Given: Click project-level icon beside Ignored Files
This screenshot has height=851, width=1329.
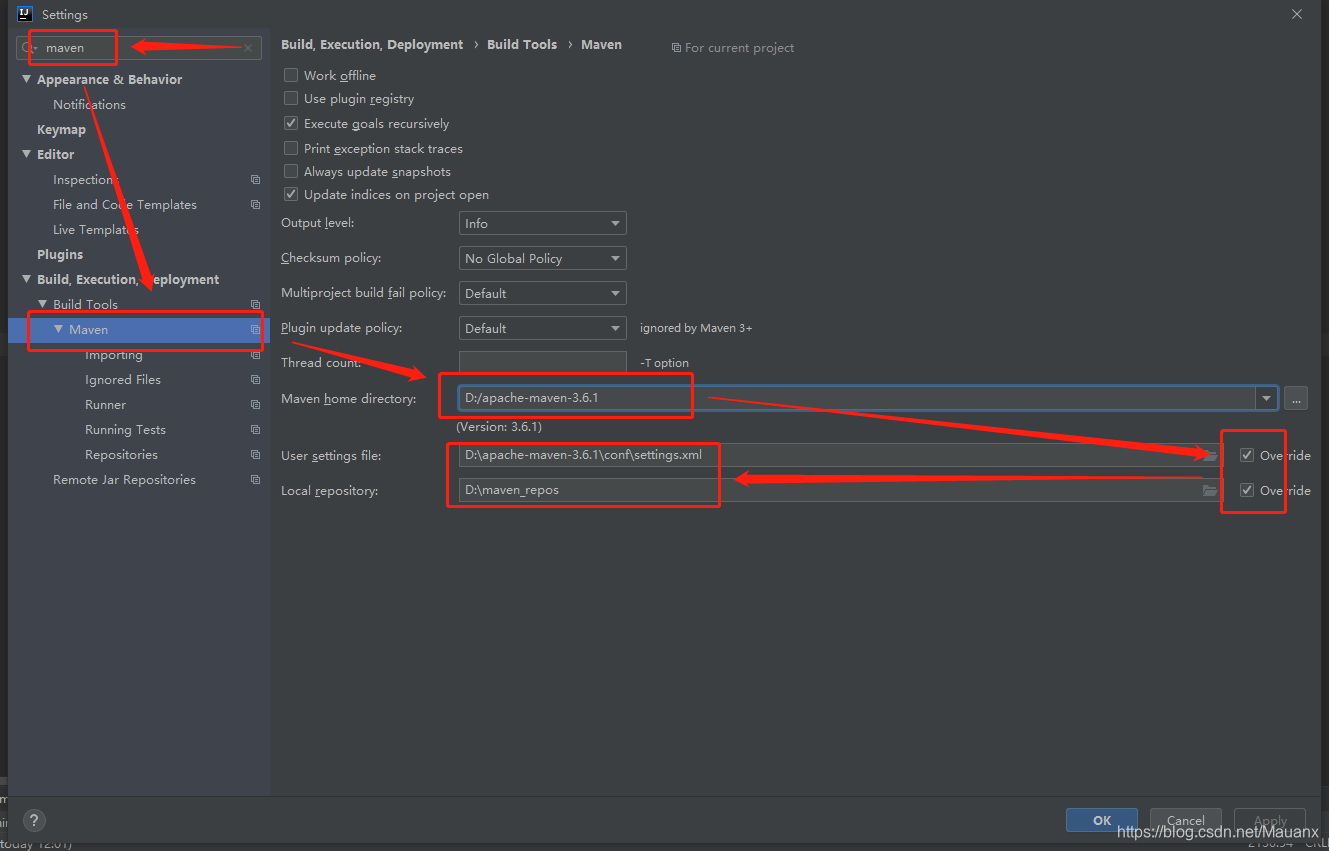Looking at the screenshot, I should [255, 380].
